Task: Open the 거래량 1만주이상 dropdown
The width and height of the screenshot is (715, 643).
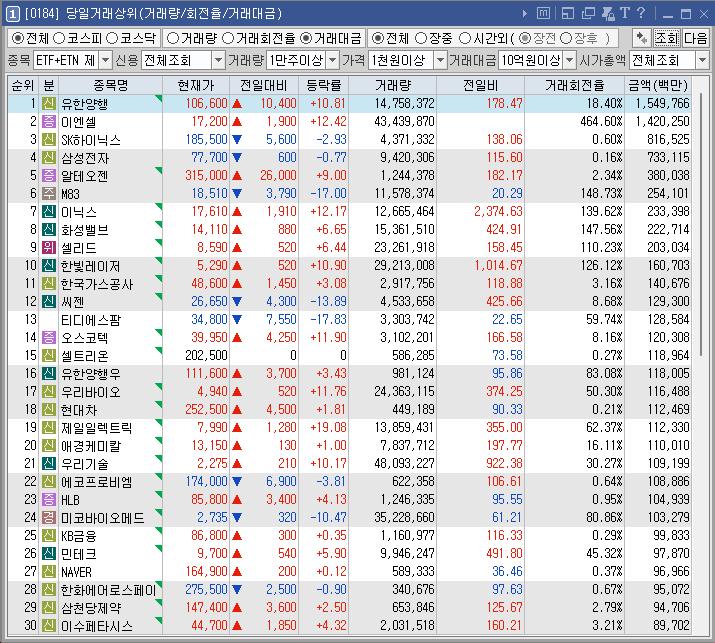Action: tap(333, 60)
